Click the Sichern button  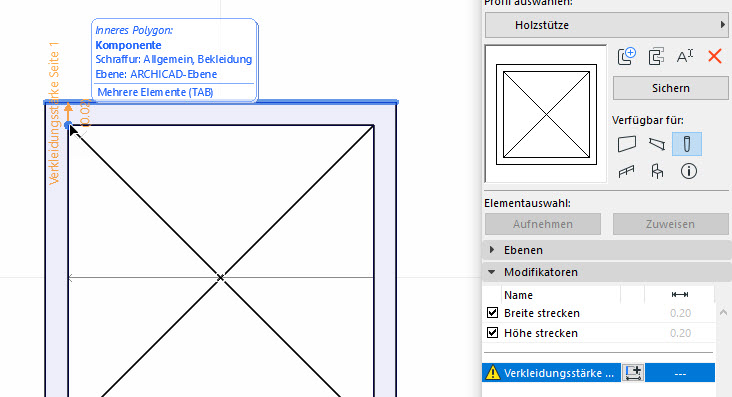pyautogui.click(x=670, y=88)
